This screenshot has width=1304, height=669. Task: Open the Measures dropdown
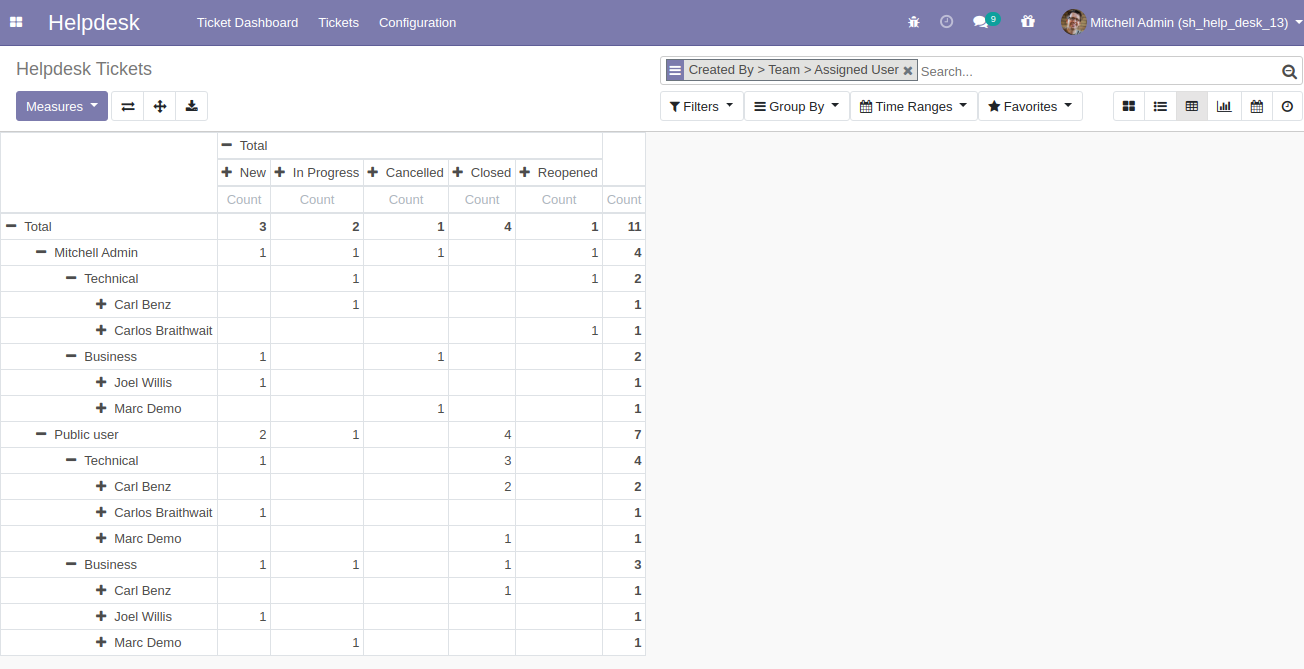pyautogui.click(x=62, y=106)
